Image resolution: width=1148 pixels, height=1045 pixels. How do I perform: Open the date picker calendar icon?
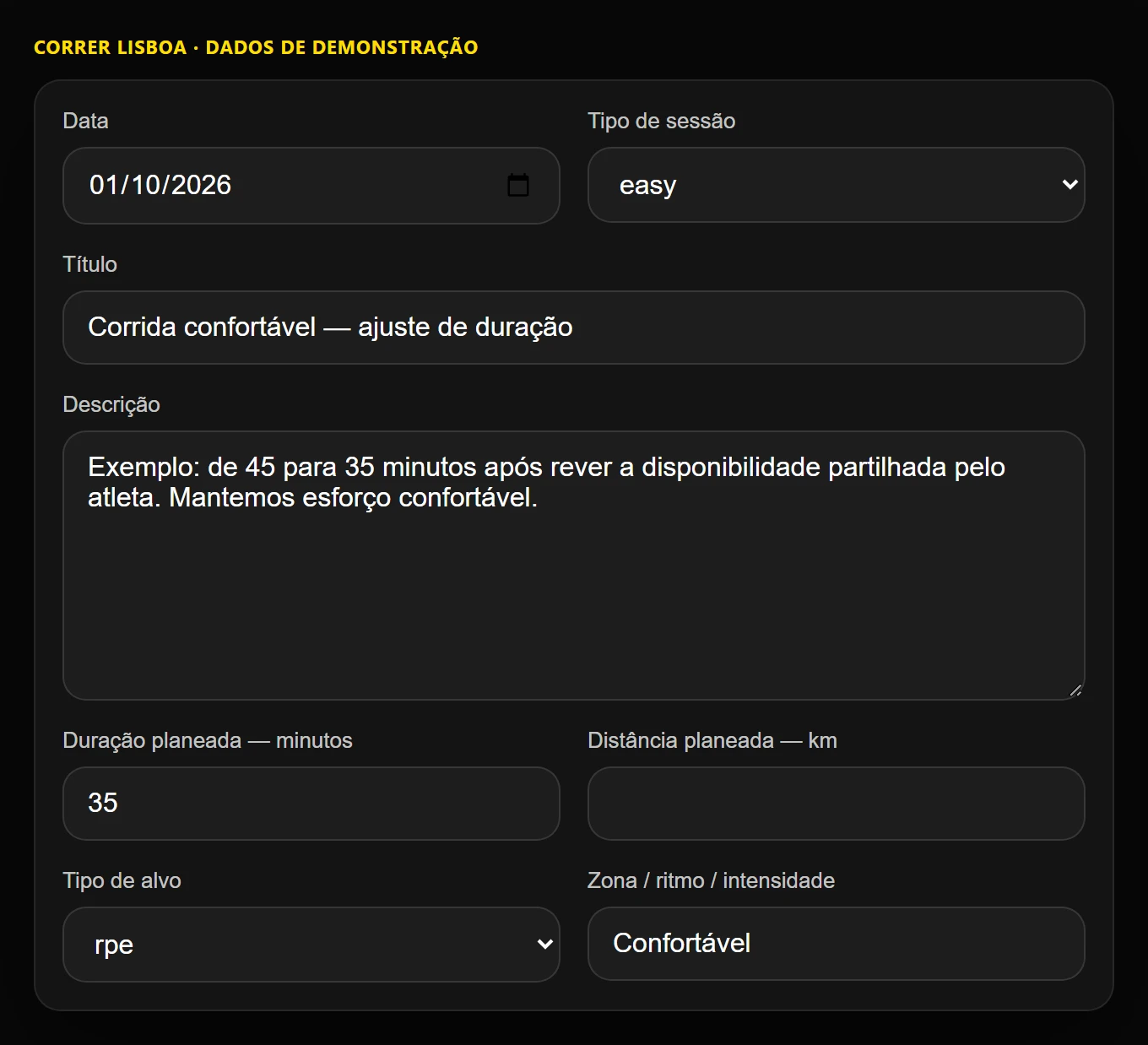pos(518,185)
